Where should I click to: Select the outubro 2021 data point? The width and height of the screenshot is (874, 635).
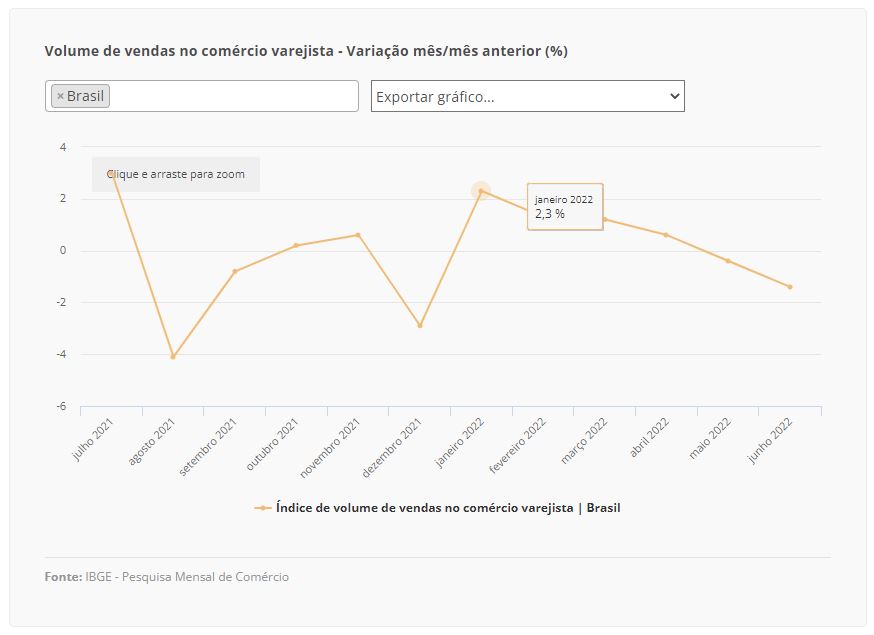(x=296, y=245)
